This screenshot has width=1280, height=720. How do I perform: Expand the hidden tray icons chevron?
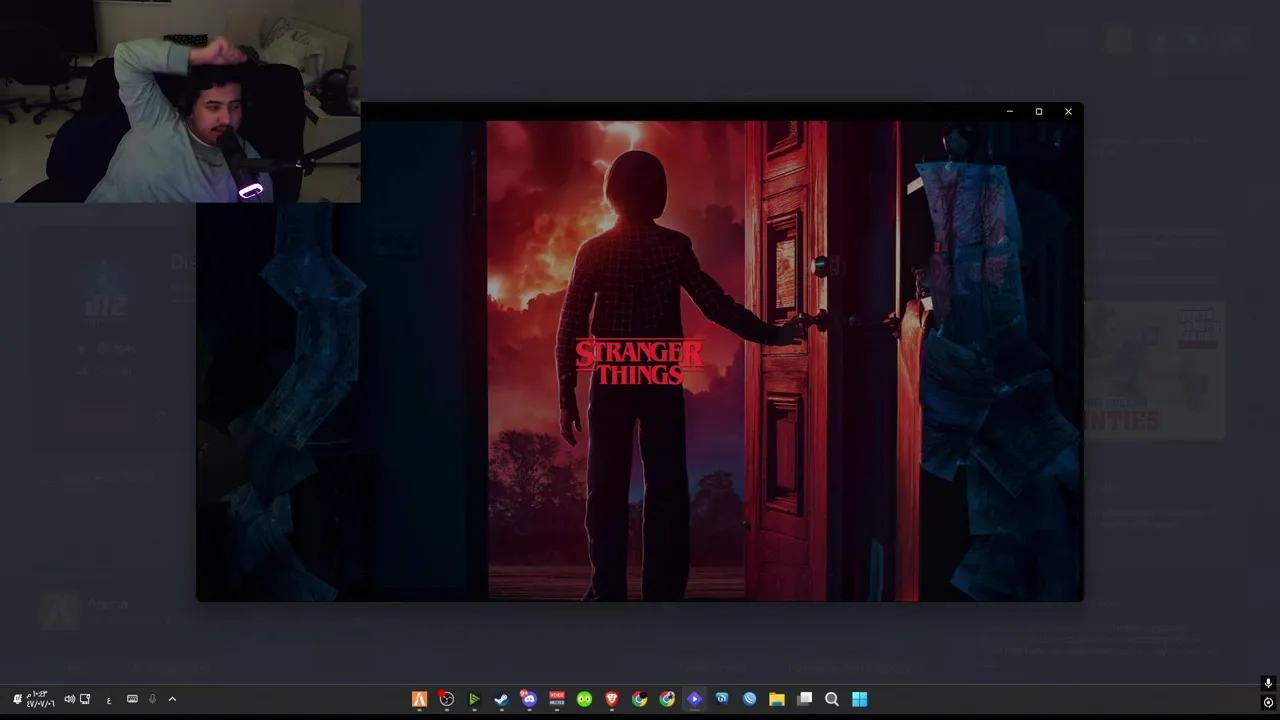coord(172,699)
